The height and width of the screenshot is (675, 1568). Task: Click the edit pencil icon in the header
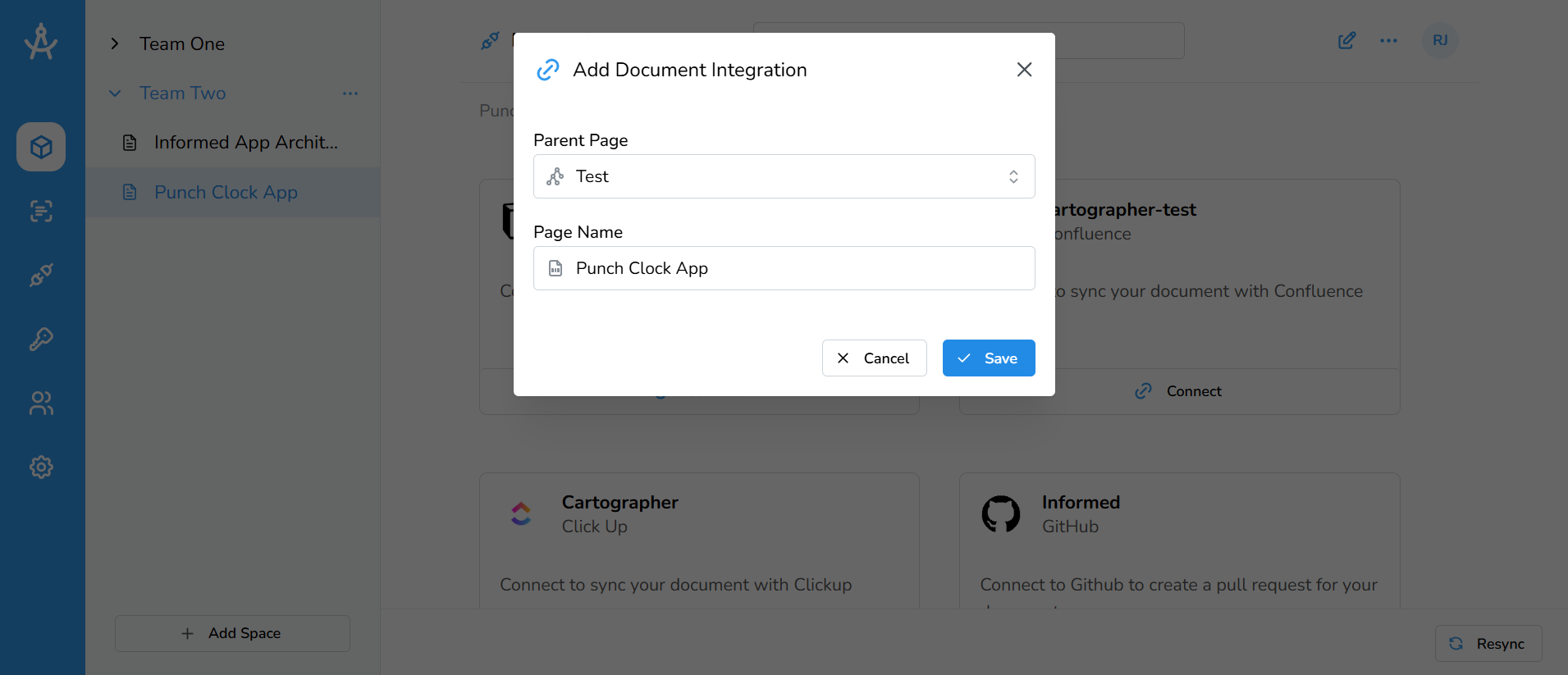1346,40
